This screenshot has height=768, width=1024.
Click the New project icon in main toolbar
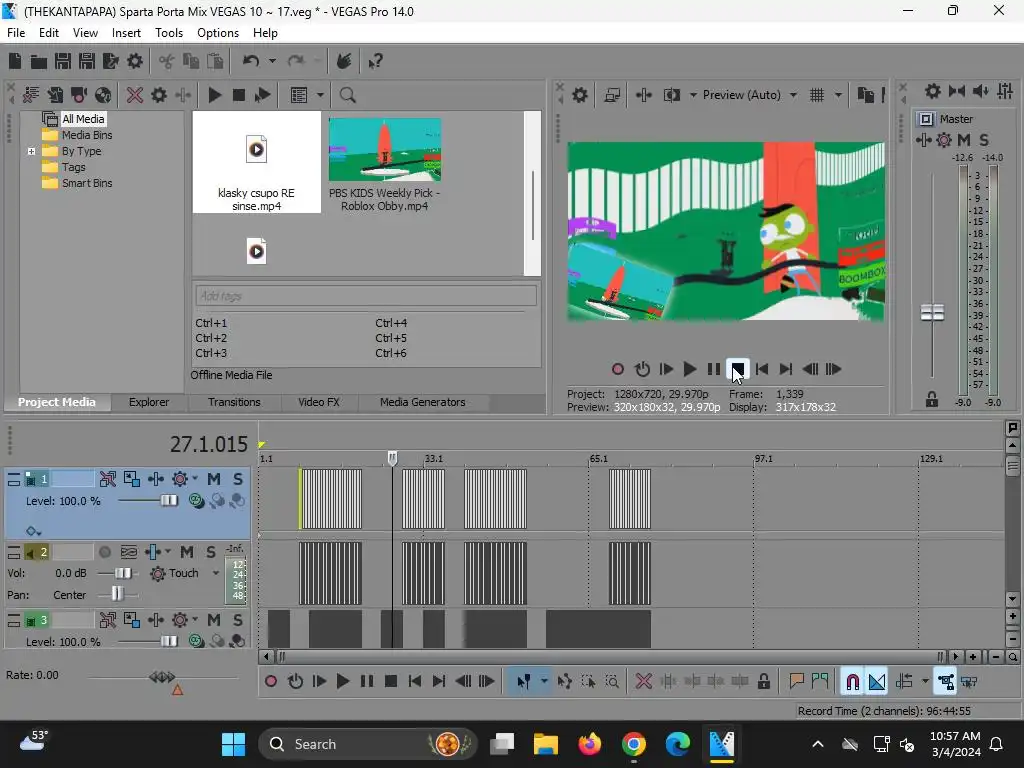[x=15, y=61]
